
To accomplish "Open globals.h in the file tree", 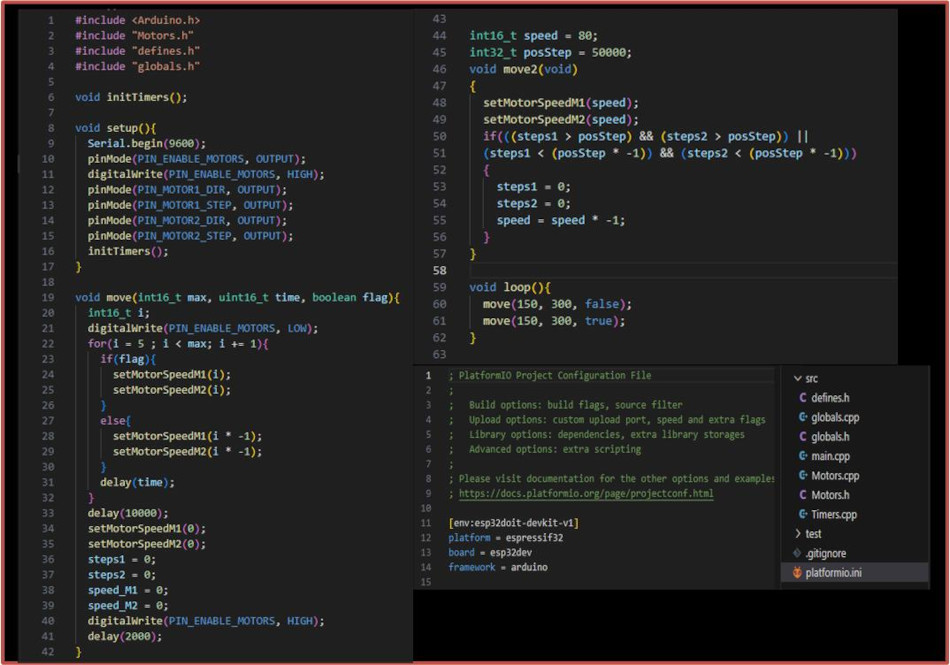I will (830, 437).
